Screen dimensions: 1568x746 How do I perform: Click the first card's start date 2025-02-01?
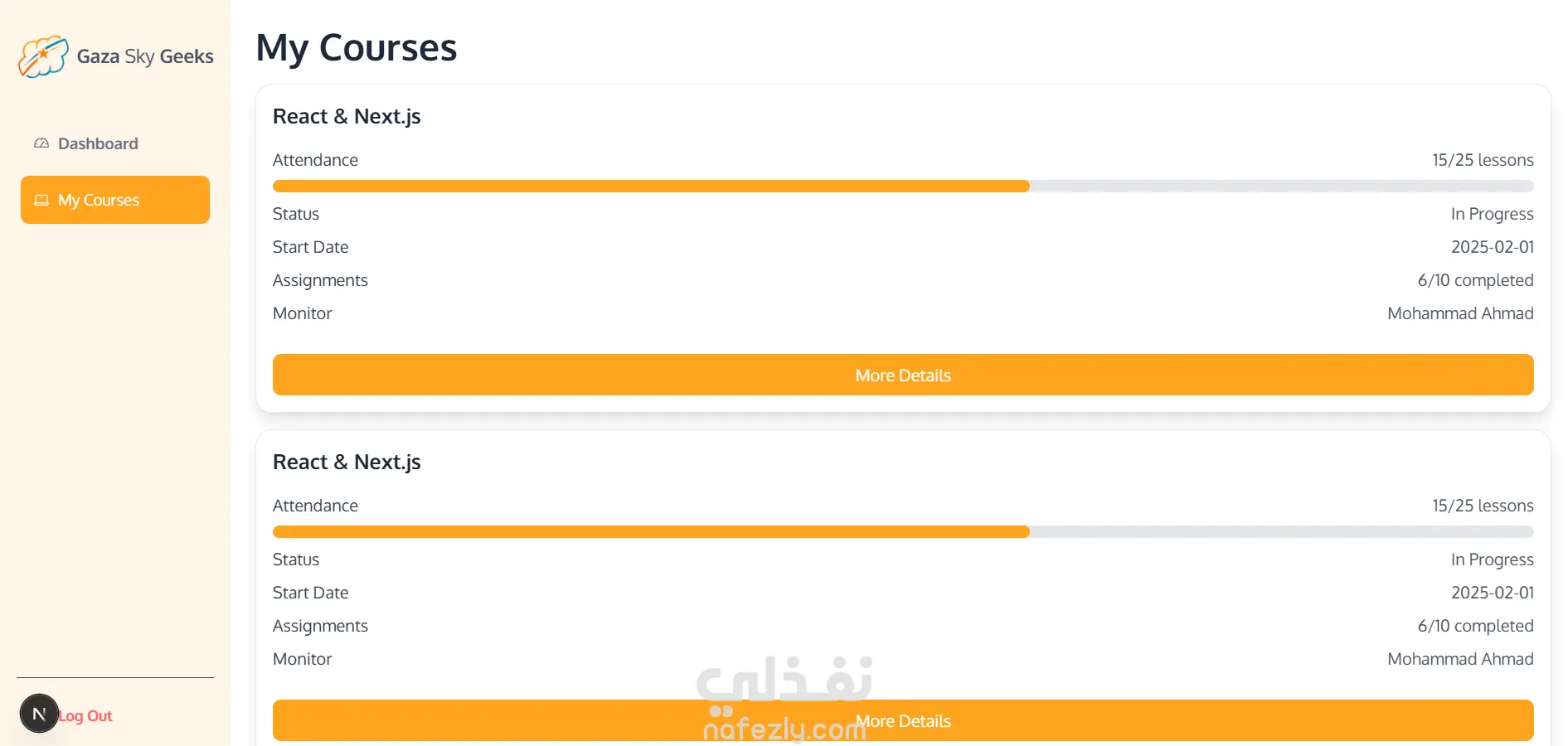pyautogui.click(x=1492, y=247)
